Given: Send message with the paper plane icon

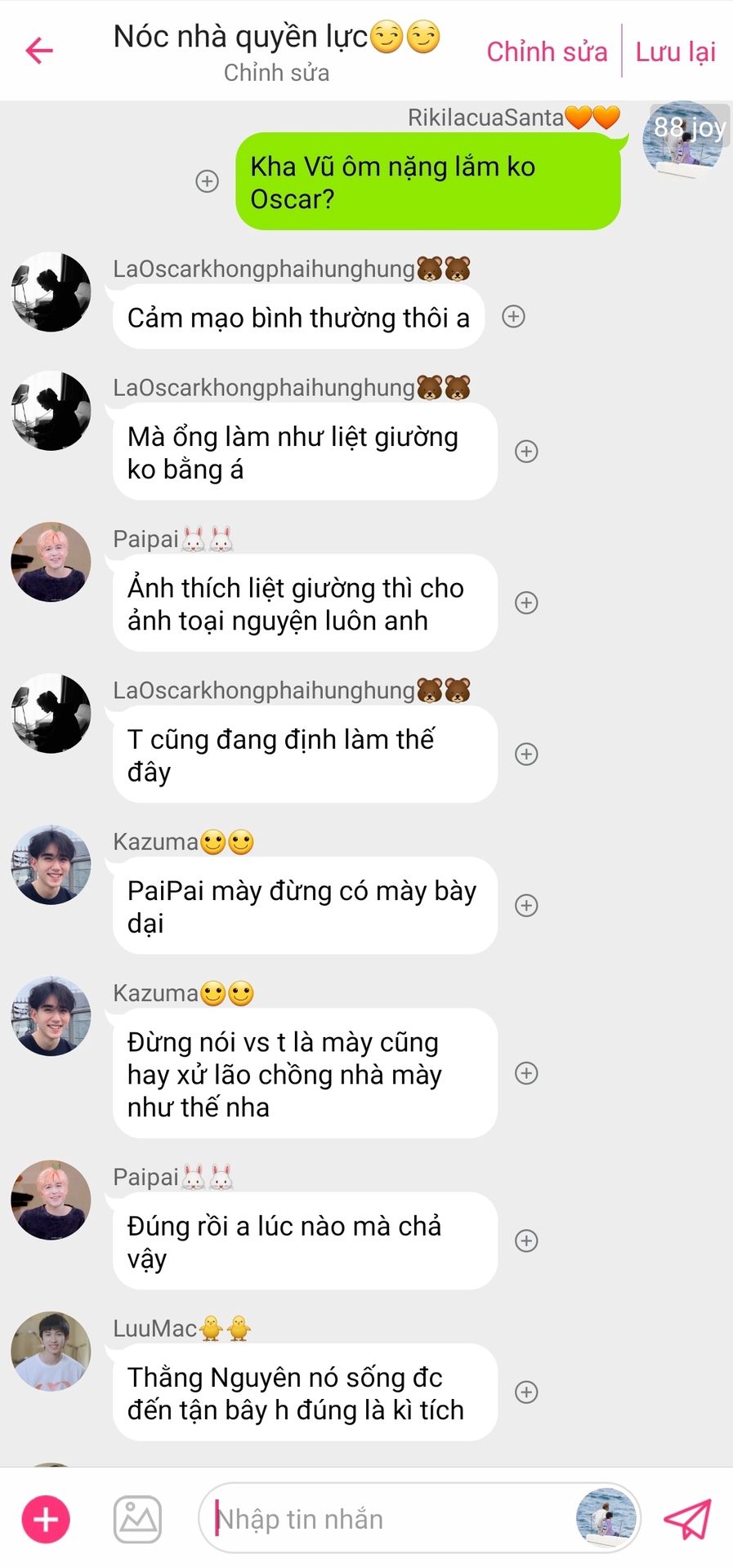Looking at the screenshot, I should point(687,1519).
